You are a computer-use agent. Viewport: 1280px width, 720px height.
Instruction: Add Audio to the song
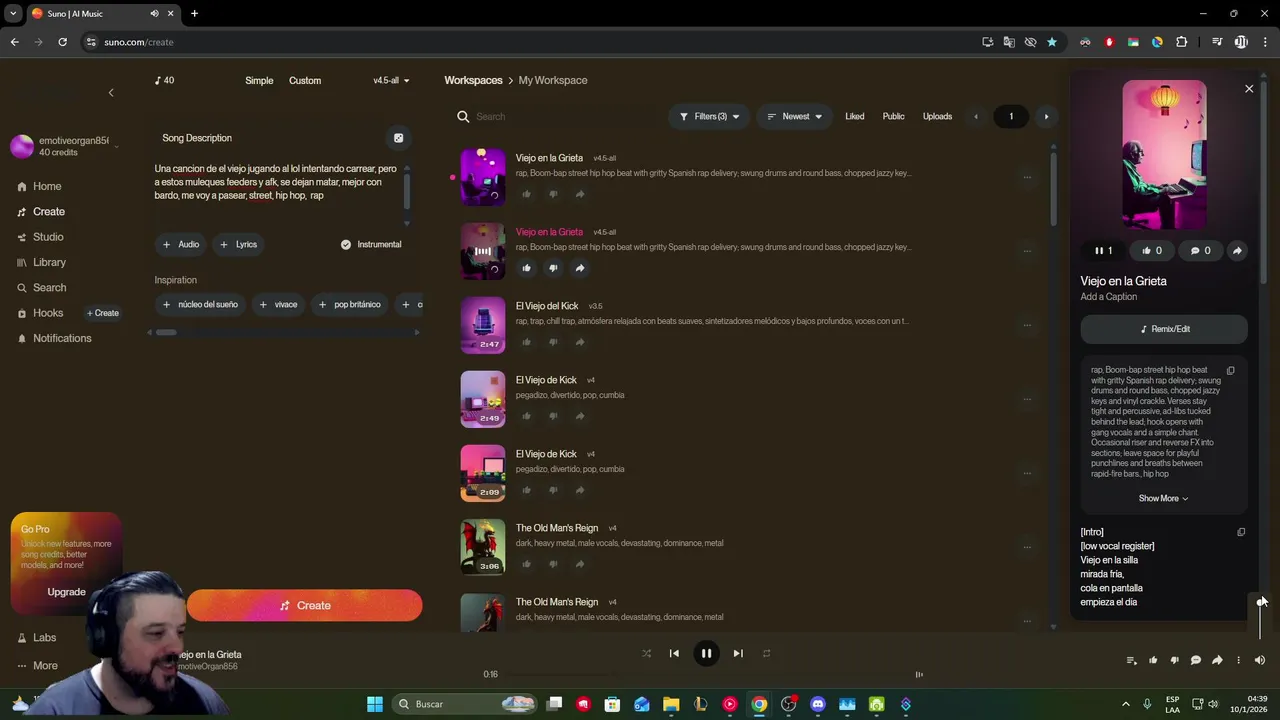point(181,244)
